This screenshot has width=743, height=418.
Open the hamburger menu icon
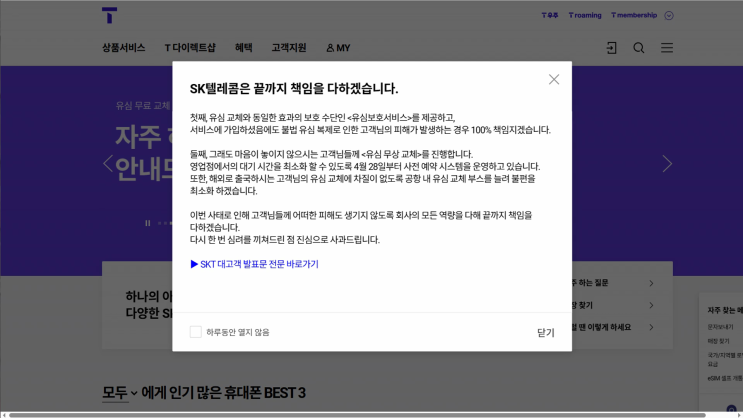tap(667, 48)
